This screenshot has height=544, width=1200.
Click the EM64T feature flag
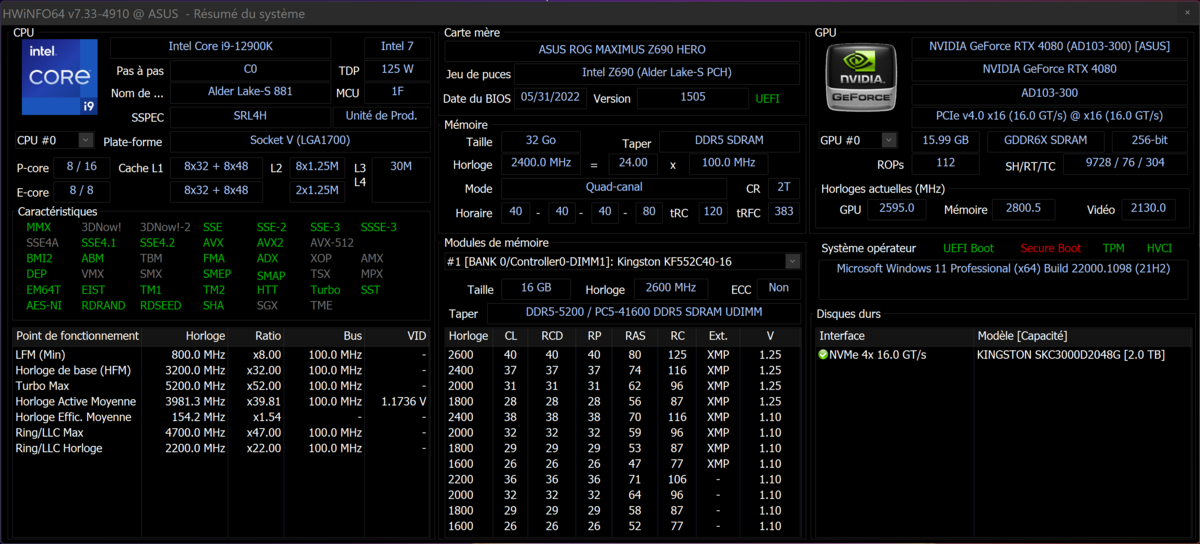43,290
